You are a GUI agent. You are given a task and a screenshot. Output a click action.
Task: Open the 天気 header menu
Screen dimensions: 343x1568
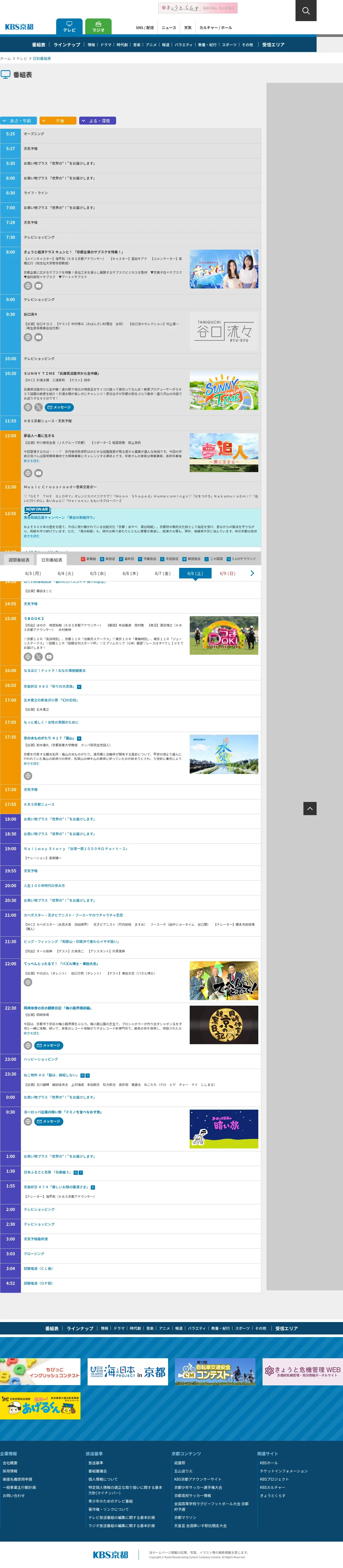tap(188, 27)
